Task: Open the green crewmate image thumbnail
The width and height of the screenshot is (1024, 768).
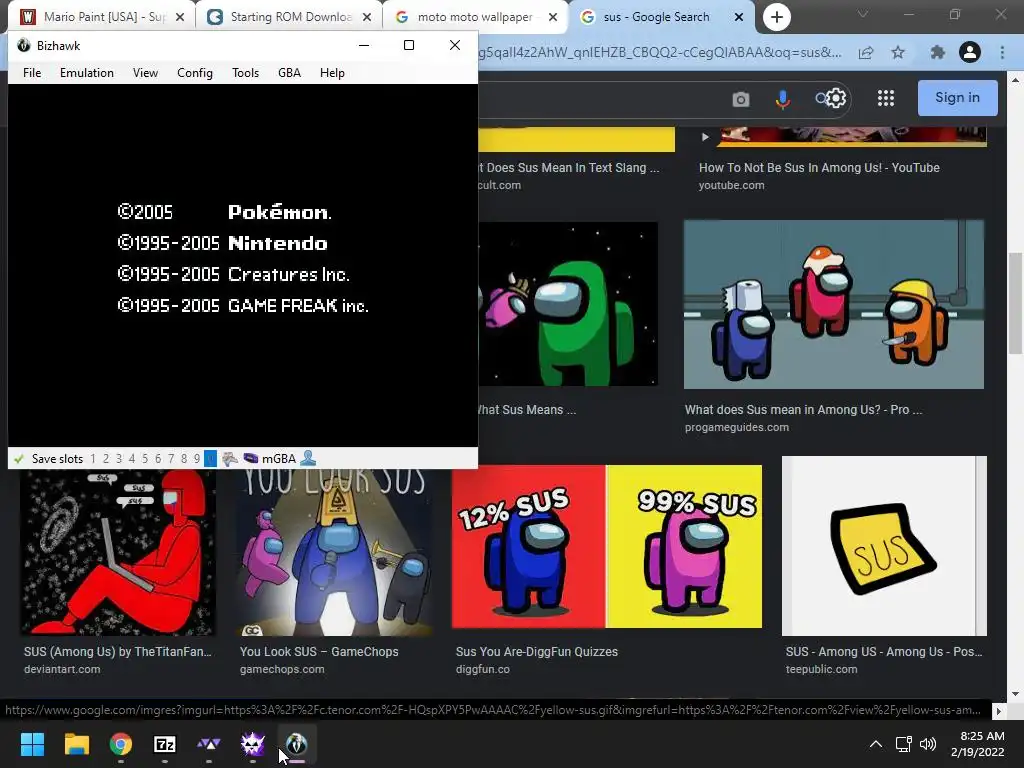Action: [x=568, y=304]
